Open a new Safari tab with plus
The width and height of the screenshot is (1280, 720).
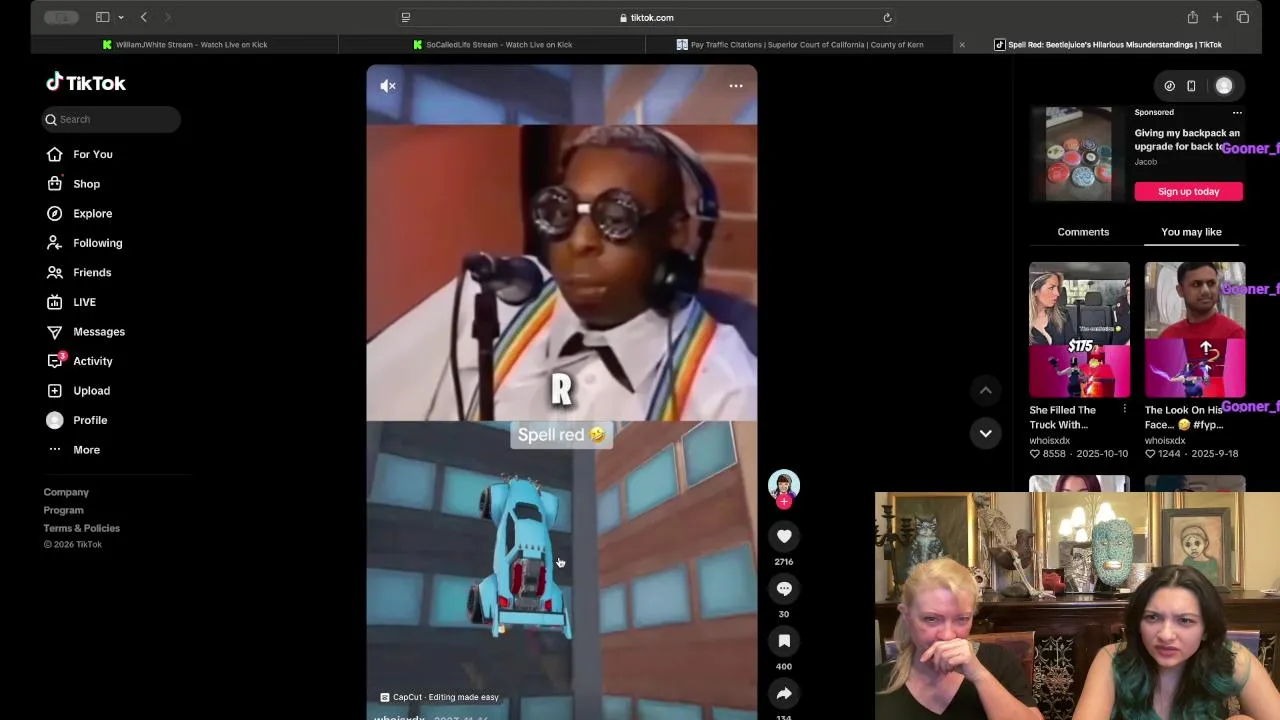(x=1217, y=17)
